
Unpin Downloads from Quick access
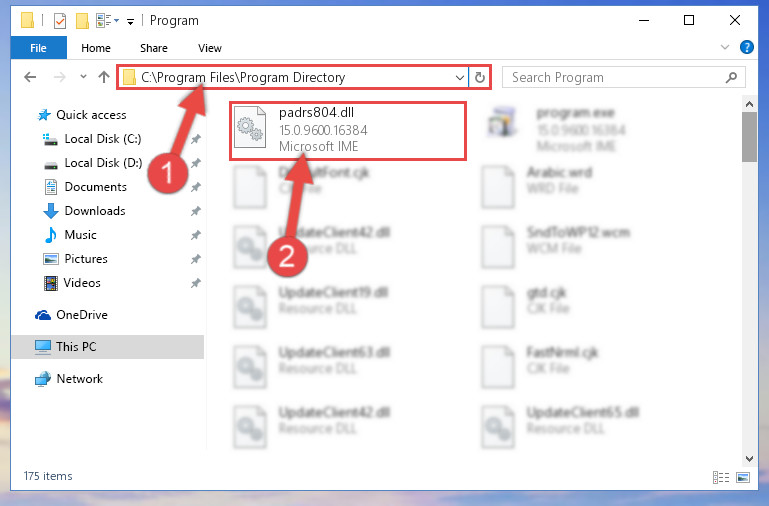click(195, 211)
